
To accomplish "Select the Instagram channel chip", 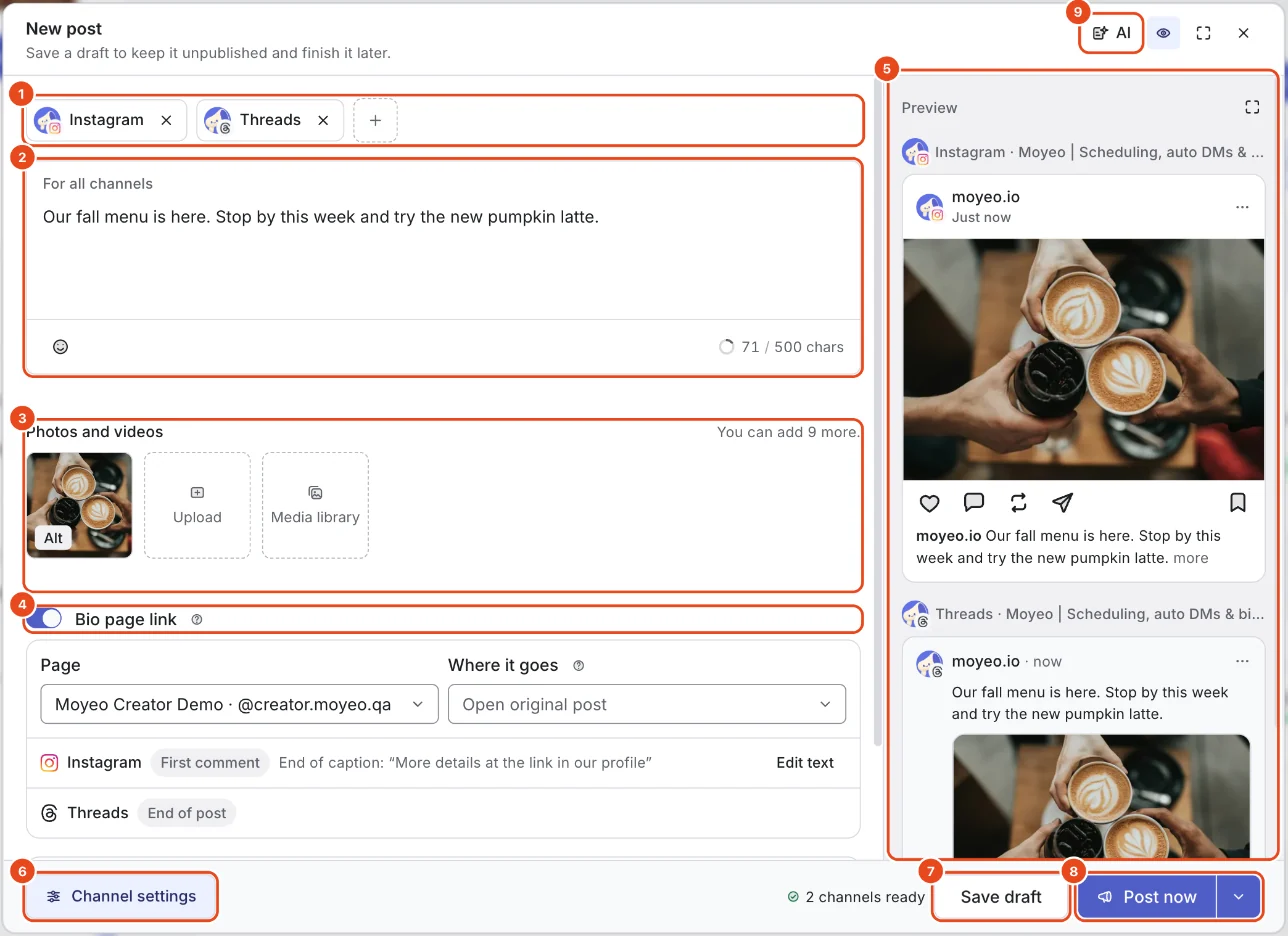I will click(x=106, y=120).
